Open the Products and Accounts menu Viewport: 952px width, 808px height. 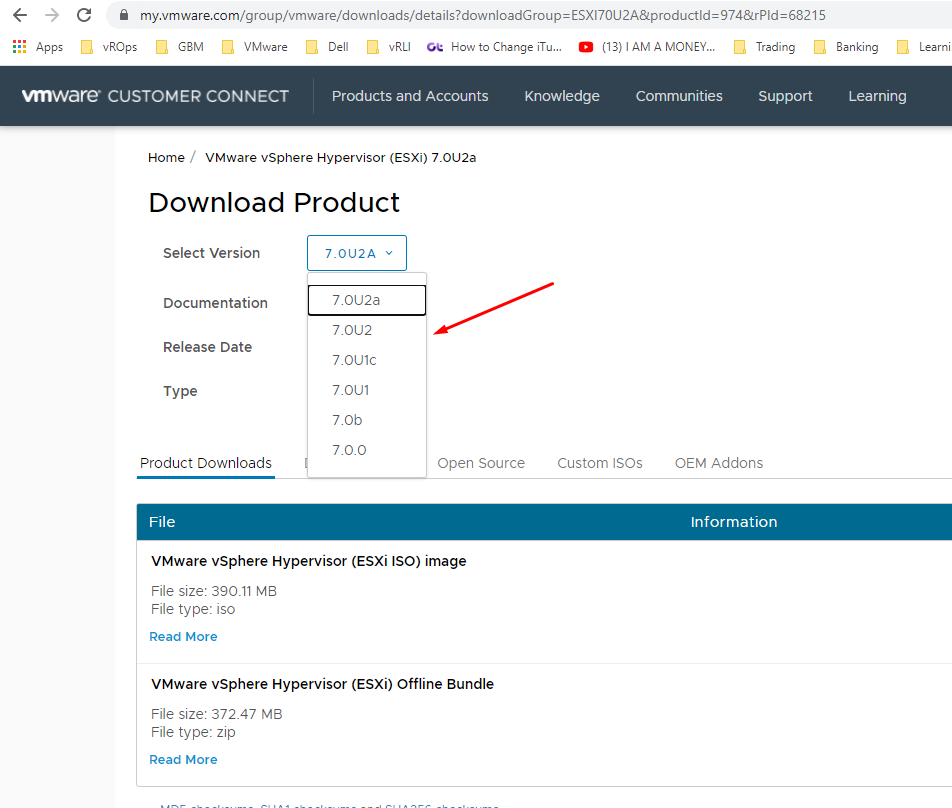410,96
